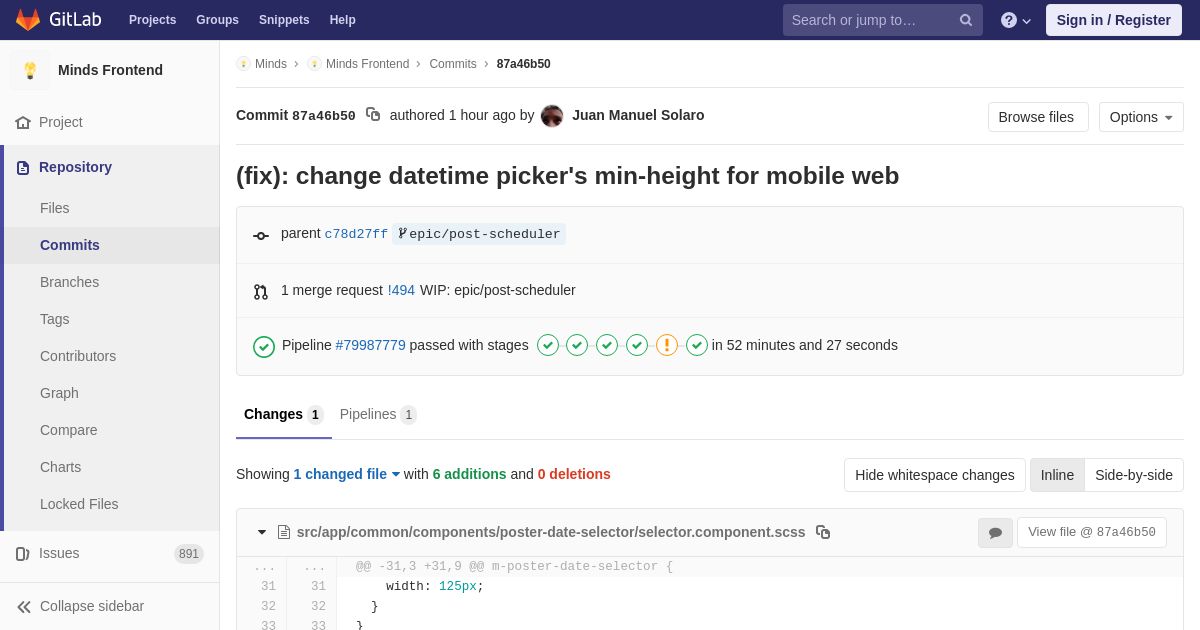Click old line number 31 in diff
Viewport: 1200px width, 630px height.
268,586
